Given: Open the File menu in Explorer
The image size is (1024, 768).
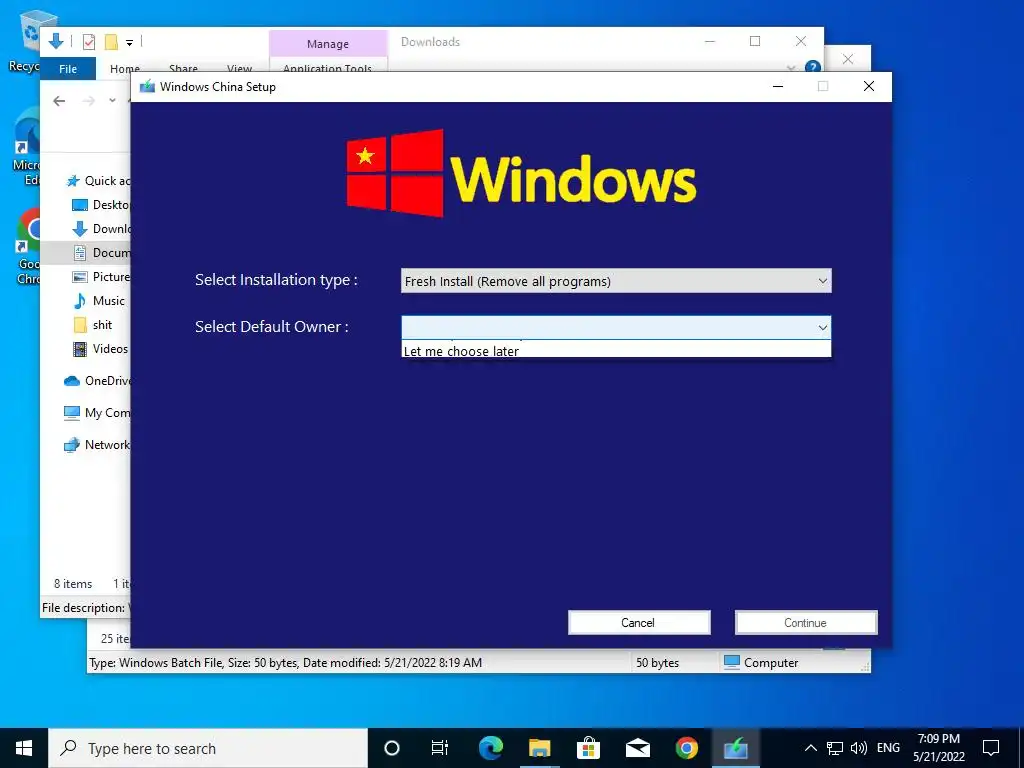Looking at the screenshot, I should tap(68, 69).
